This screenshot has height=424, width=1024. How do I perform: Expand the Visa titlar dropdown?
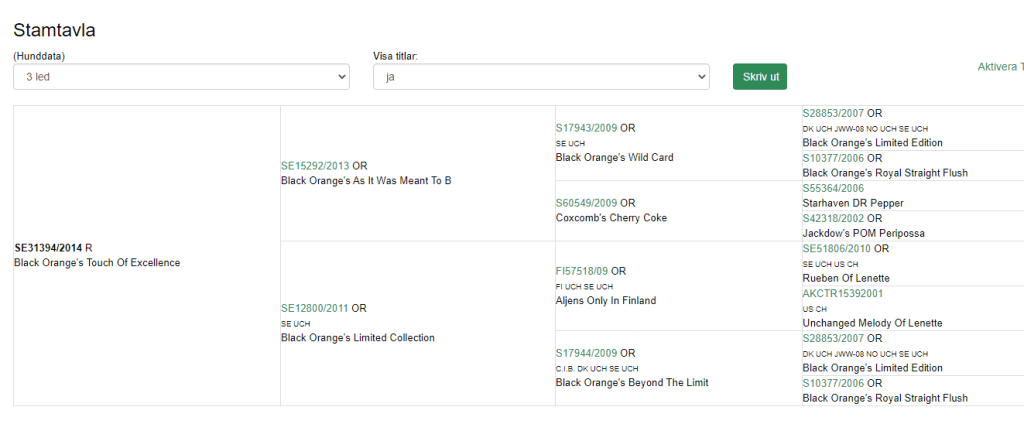(x=540, y=77)
